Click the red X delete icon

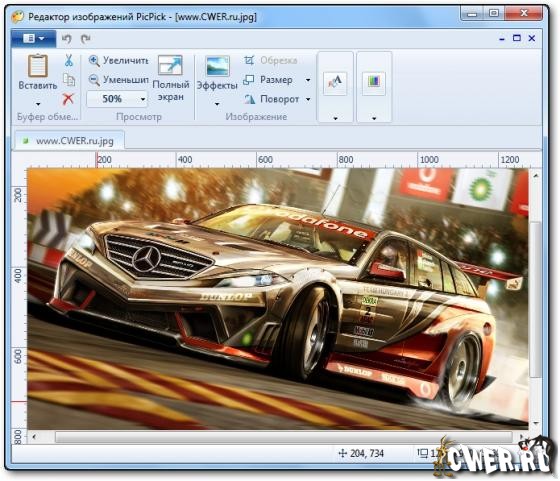click(68, 99)
